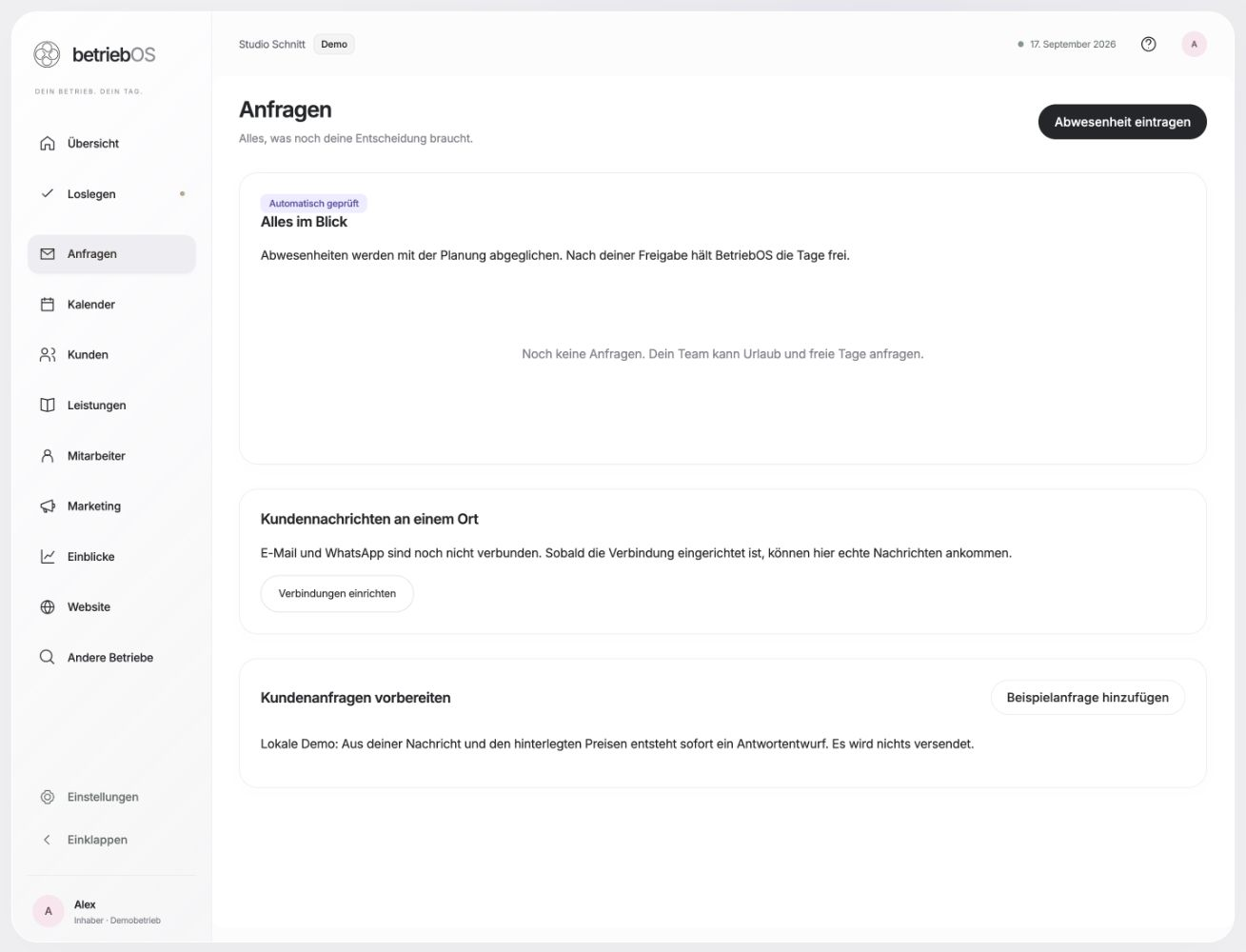The image size is (1246, 952).
Task: Select the Marketing megaphone icon
Action: click(48, 506)
